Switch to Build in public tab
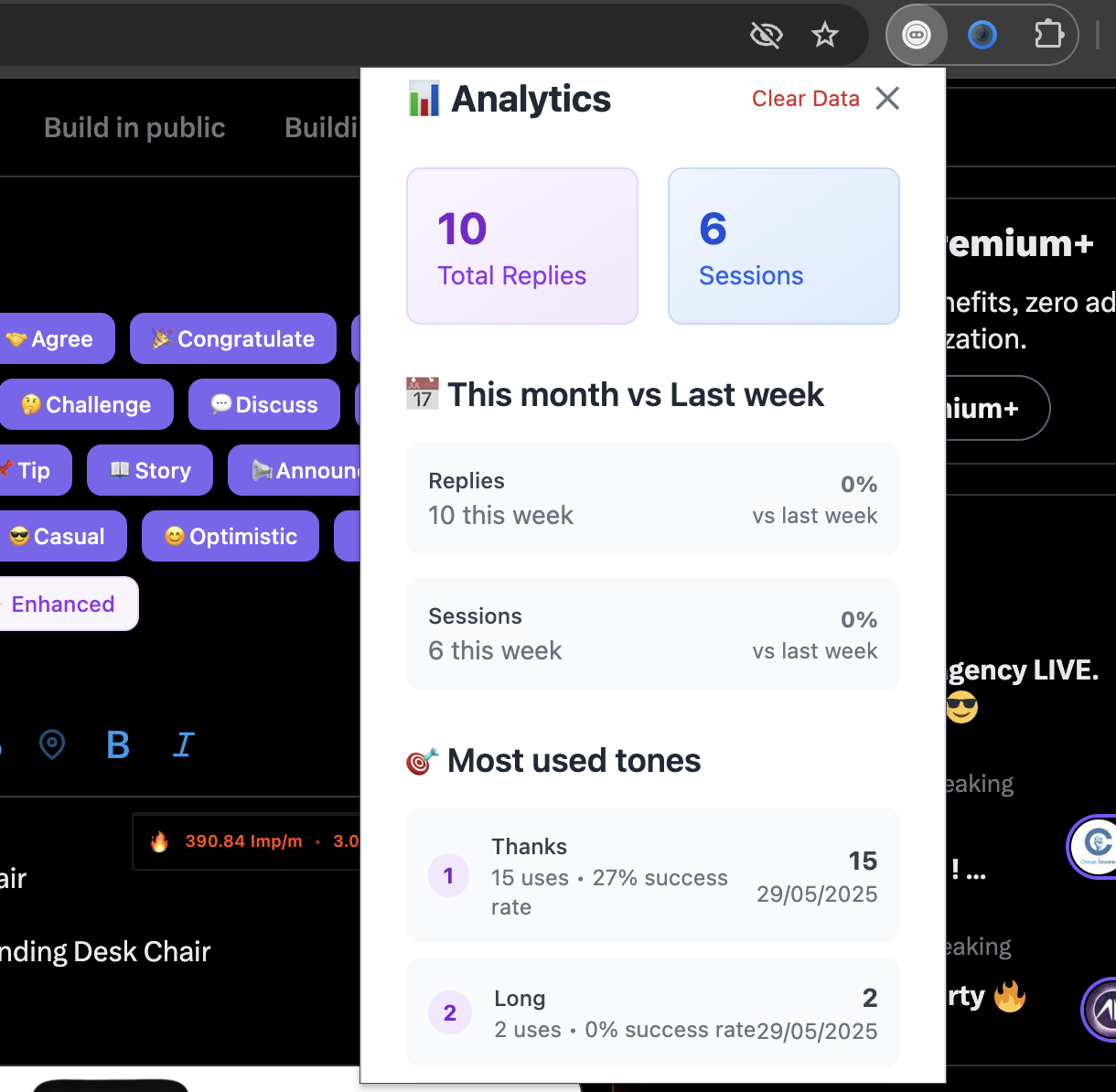Image resolution: width=1116 pixels, height=1092 pixels. (134, 128)
